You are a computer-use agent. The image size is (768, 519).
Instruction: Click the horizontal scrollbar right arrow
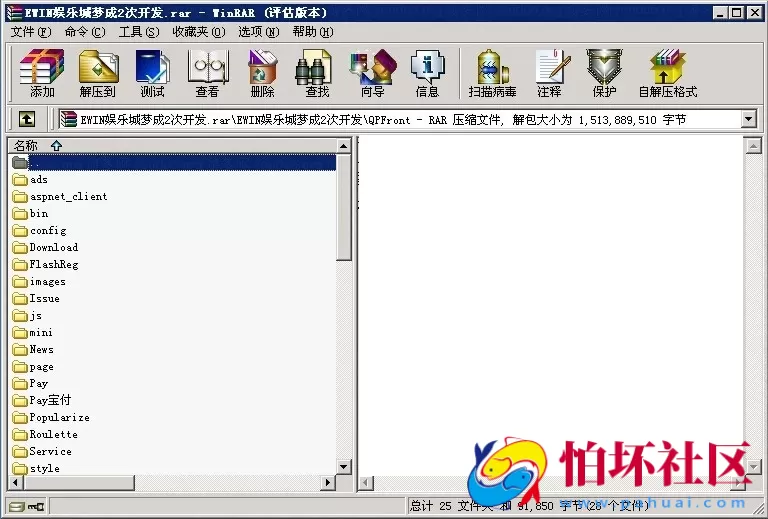click(x=327, y=483)
